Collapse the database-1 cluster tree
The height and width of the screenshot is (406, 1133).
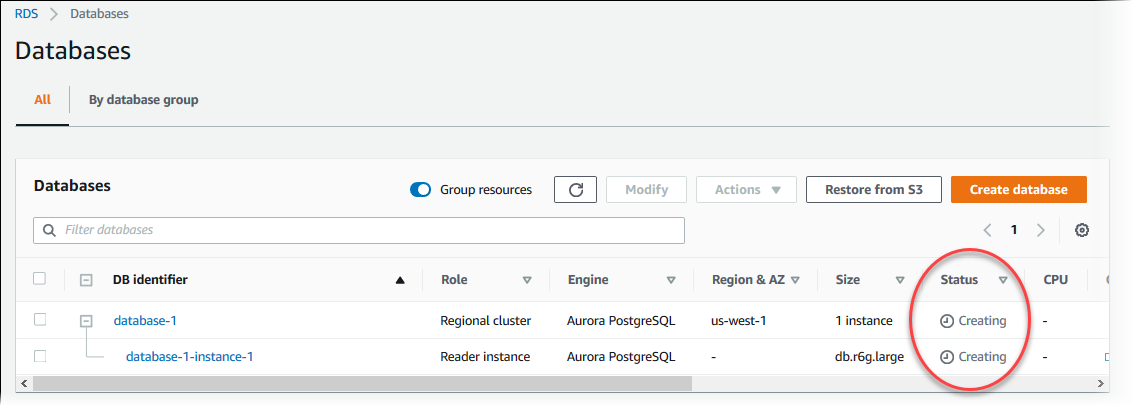point(86,321)
